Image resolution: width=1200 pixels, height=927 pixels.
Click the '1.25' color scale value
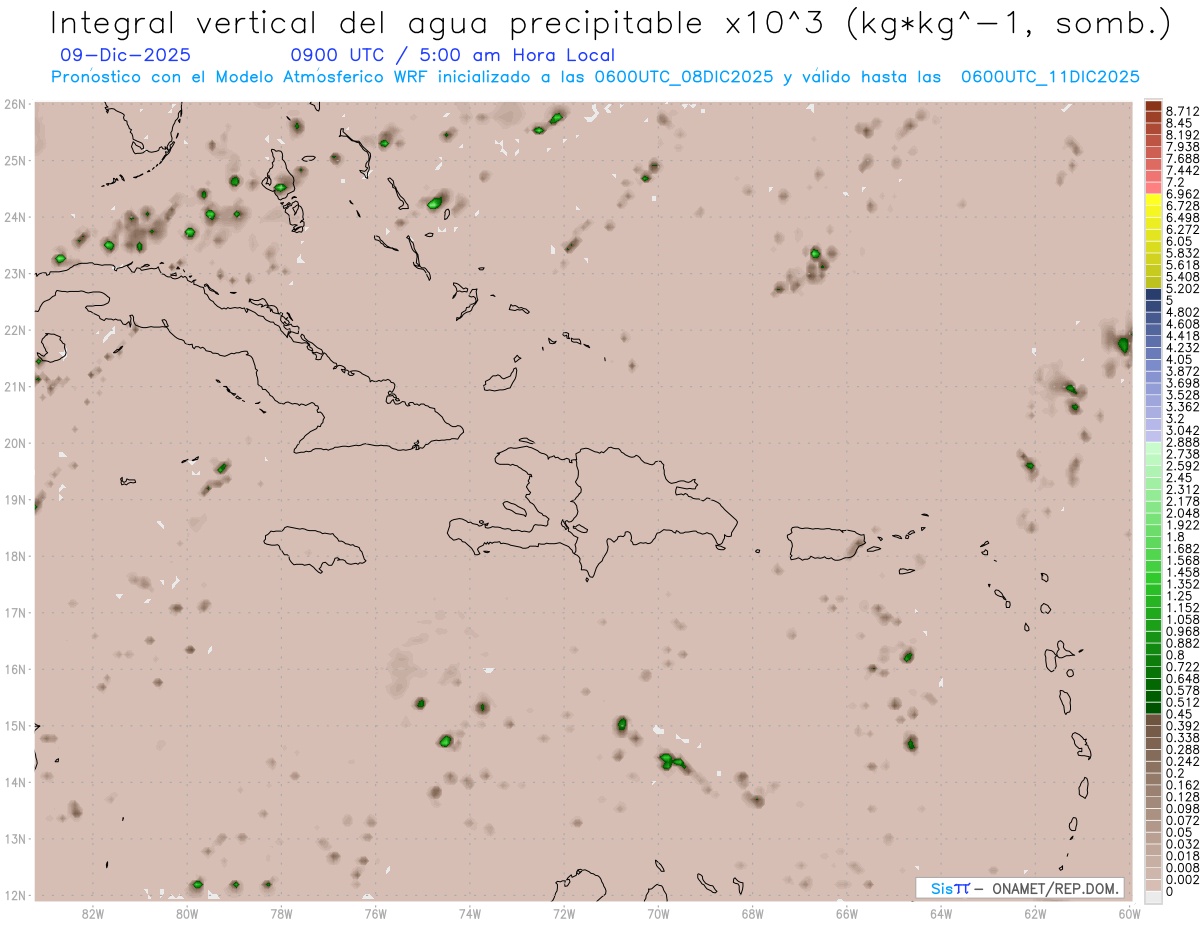[1179, 596]
